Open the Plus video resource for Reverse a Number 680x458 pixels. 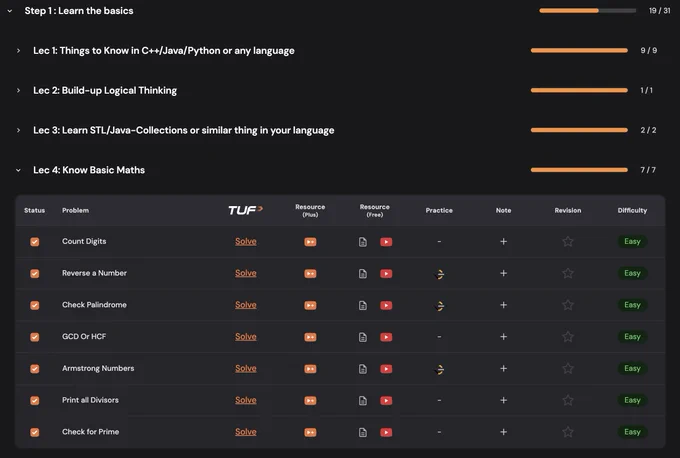point(310,274)
